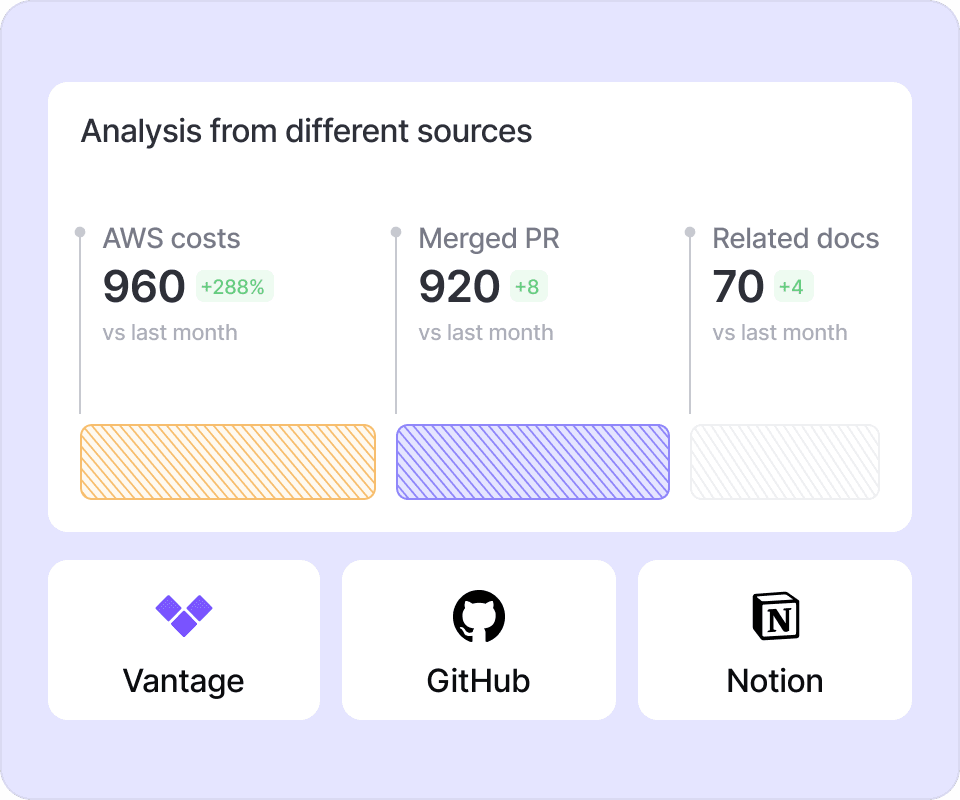Click the +4 badge beside 70
The width and height of the screenshot is (960, 800).
tap(792, 287)
